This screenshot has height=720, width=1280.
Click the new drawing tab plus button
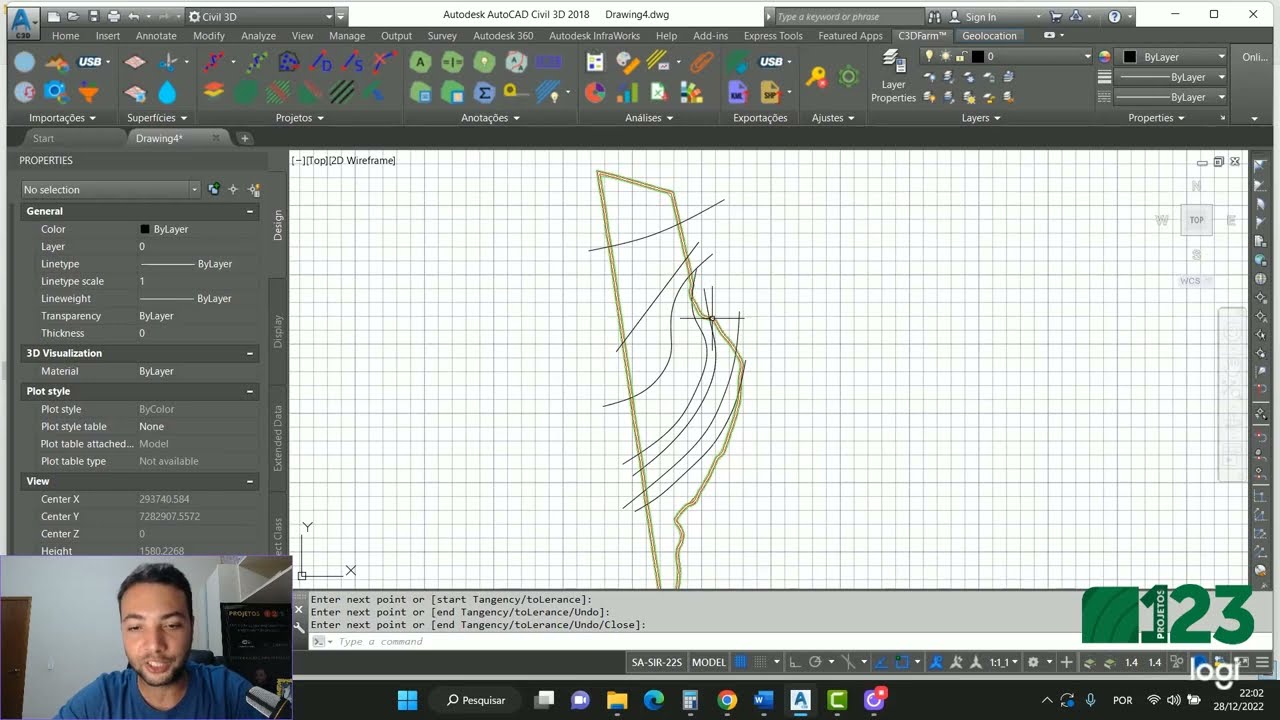pos(244,139)
